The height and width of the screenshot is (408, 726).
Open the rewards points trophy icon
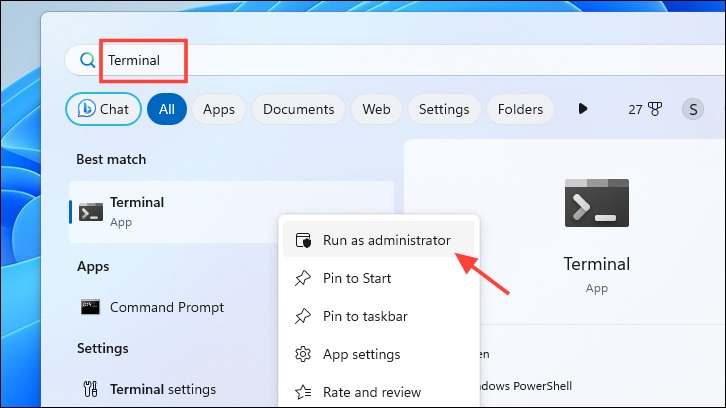[x=655, y=109]
